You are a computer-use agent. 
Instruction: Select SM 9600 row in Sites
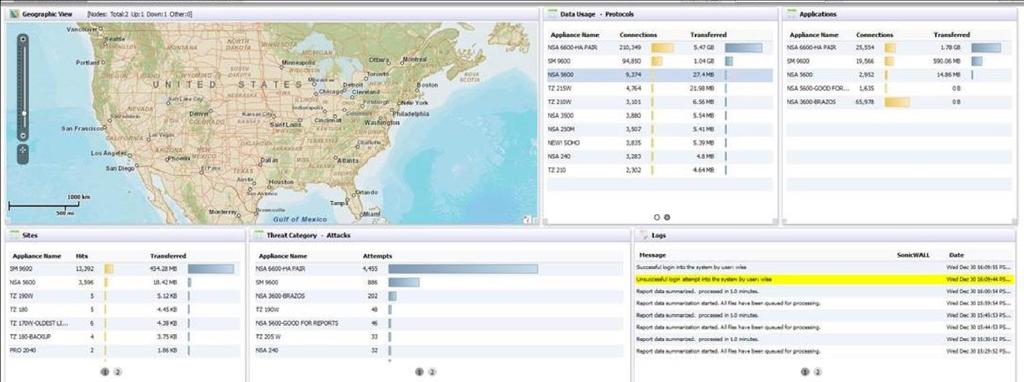coord(124,268)
